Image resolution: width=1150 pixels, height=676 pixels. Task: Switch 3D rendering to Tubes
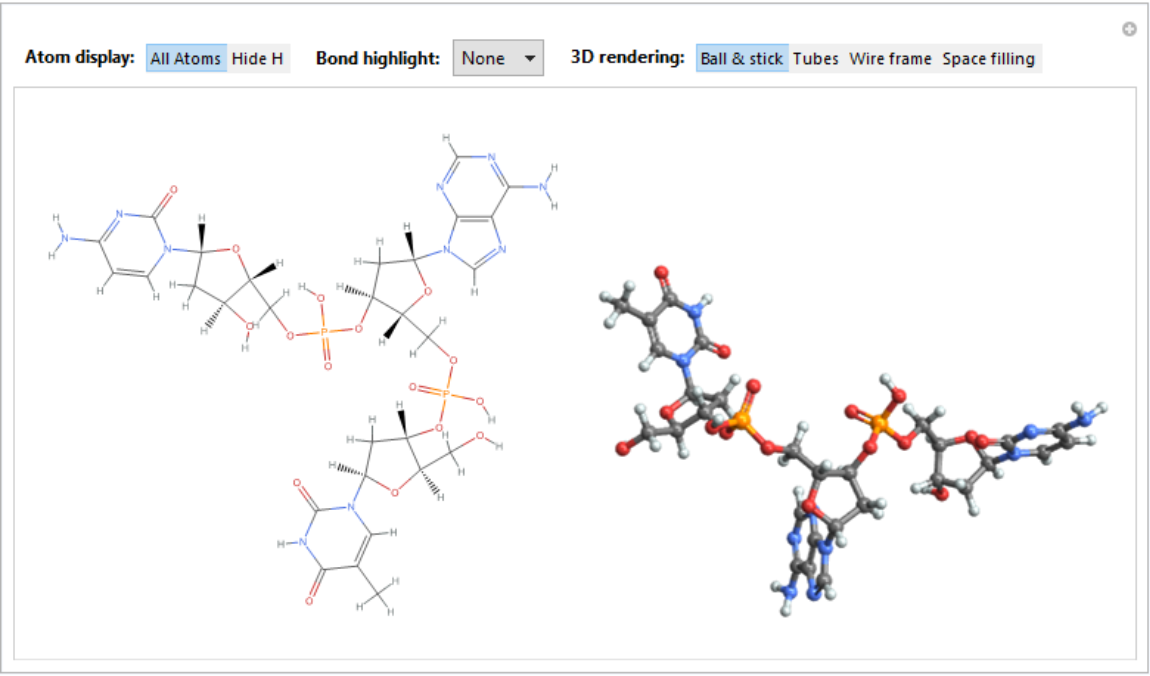pos(815,58)
